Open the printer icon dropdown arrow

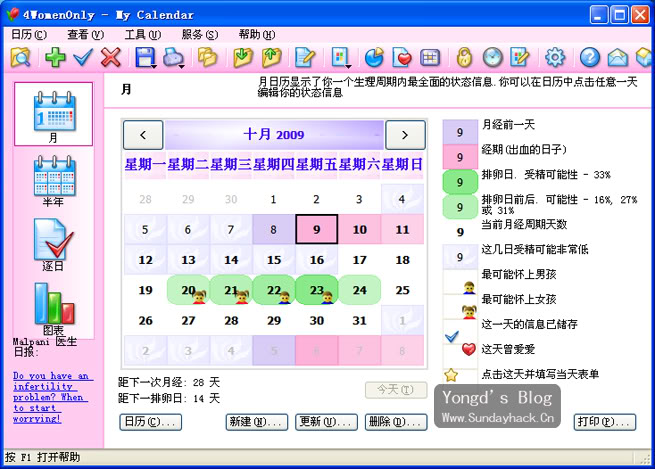181,66
